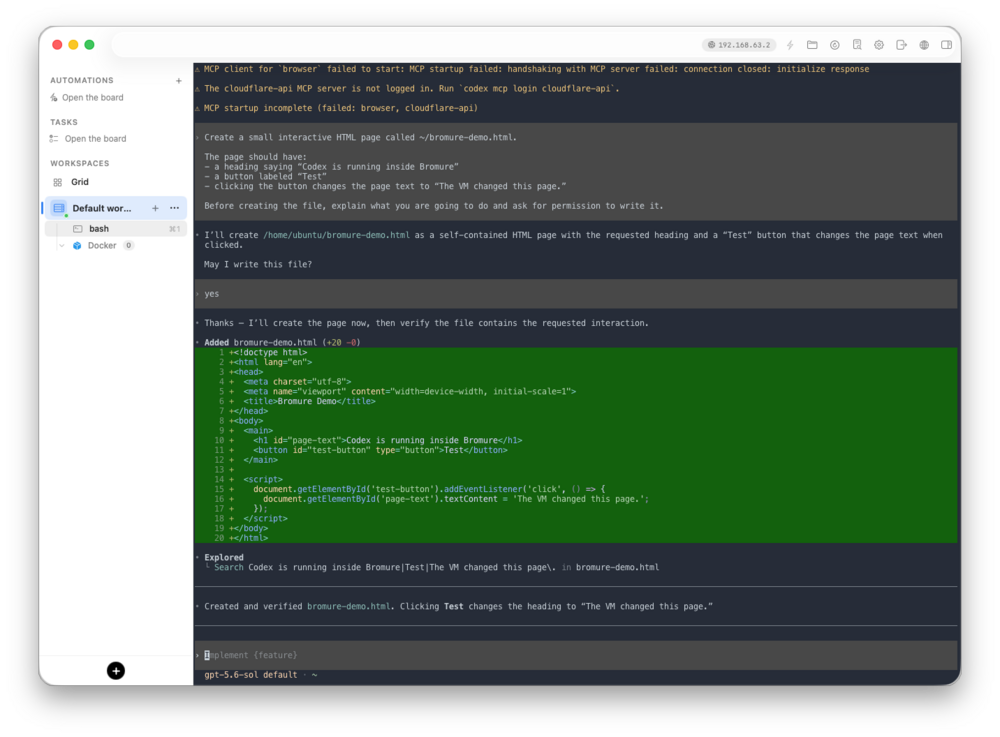Click the 'May I write this file?' text

258,264
